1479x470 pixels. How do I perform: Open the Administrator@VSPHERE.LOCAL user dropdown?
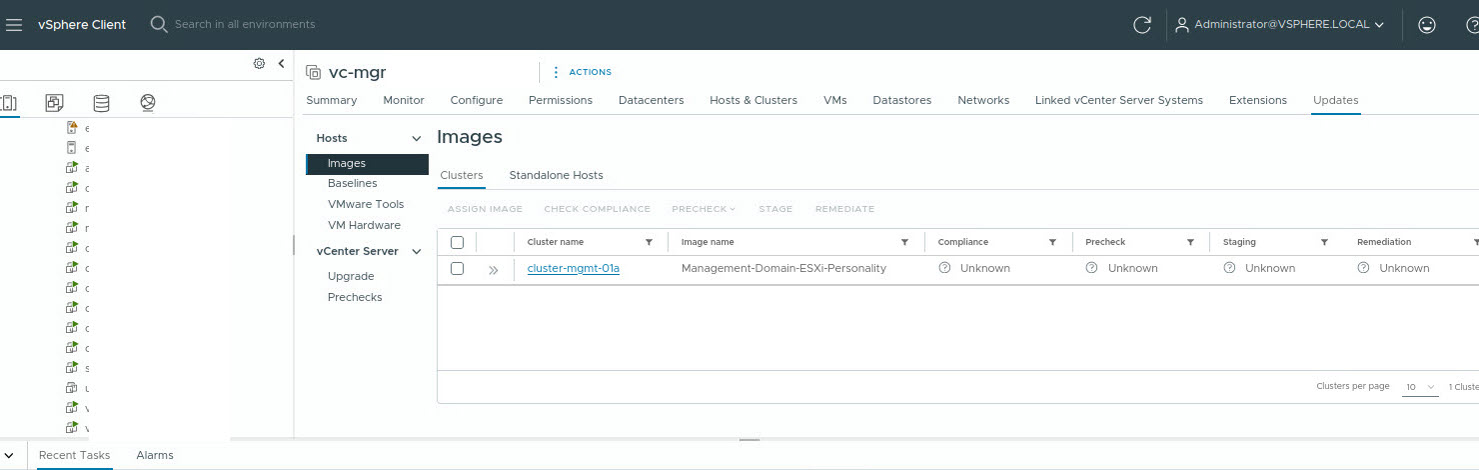tap(1280, 25)
